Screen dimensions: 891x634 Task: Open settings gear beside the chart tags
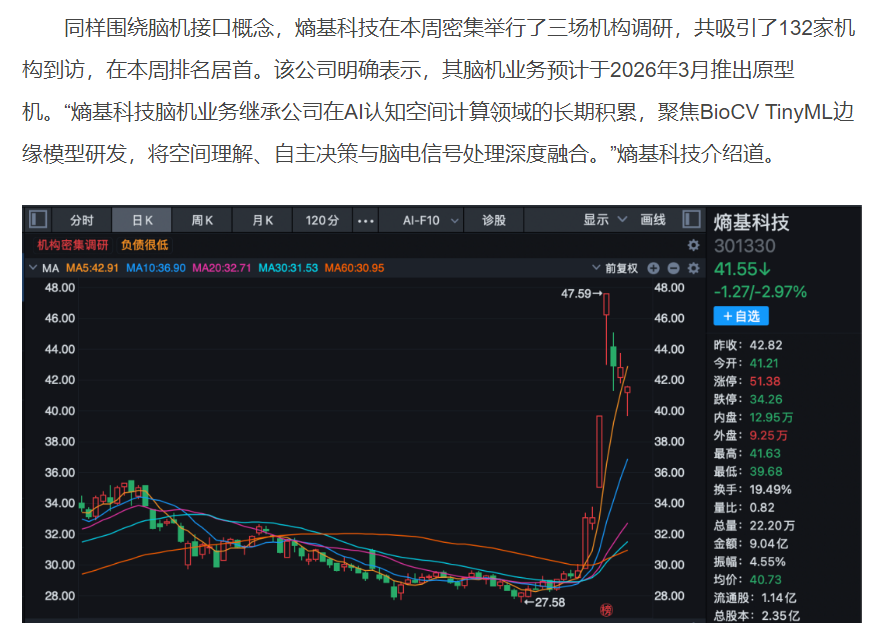coord(693,245)
